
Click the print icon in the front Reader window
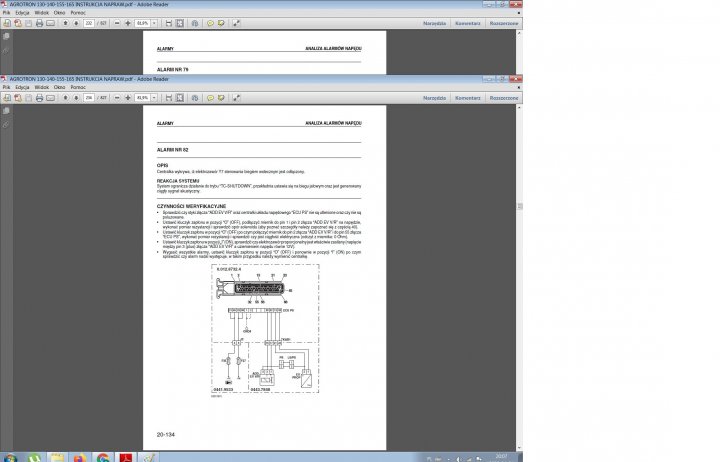[x=39, y=98]
